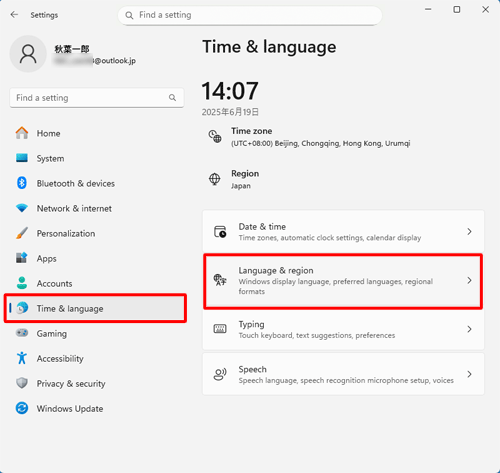Focus the sidebar Find a setting field
Screen dimensions: 500x473
97,98
